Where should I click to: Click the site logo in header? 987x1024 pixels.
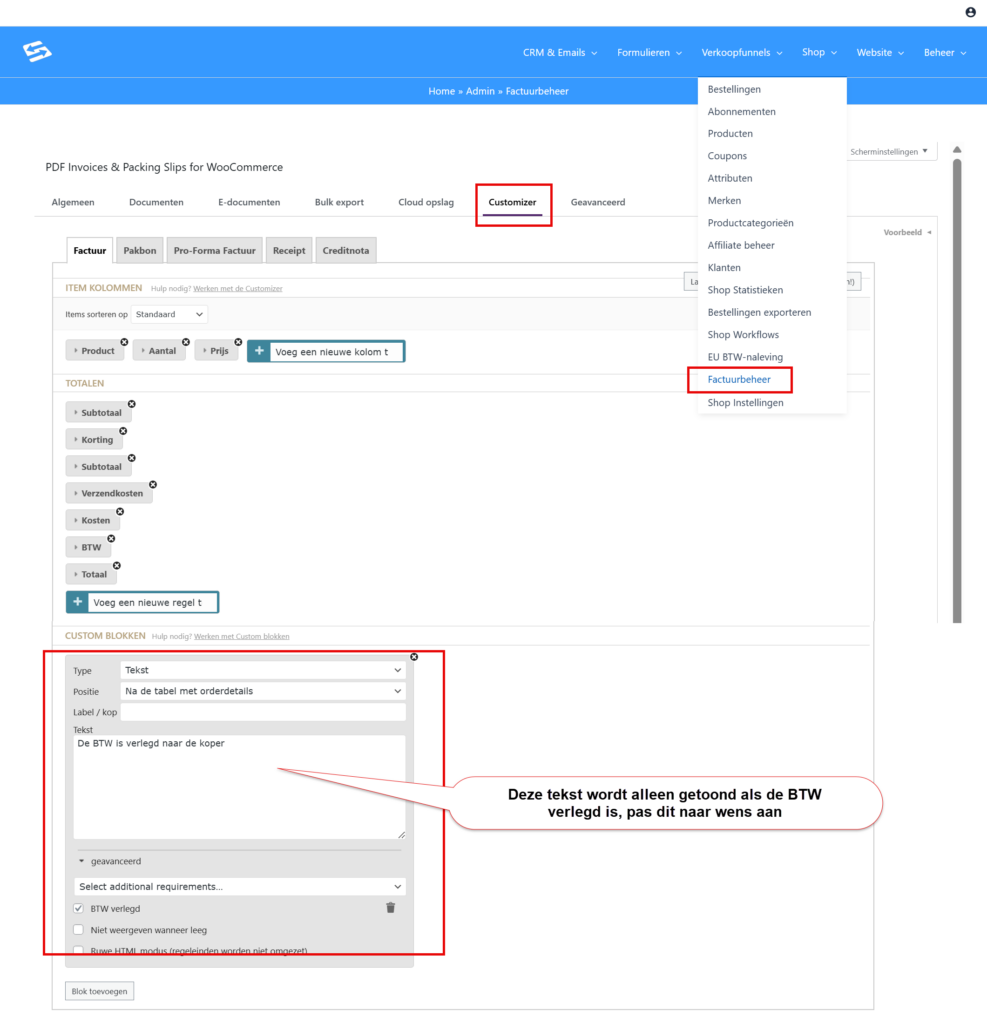37,52
